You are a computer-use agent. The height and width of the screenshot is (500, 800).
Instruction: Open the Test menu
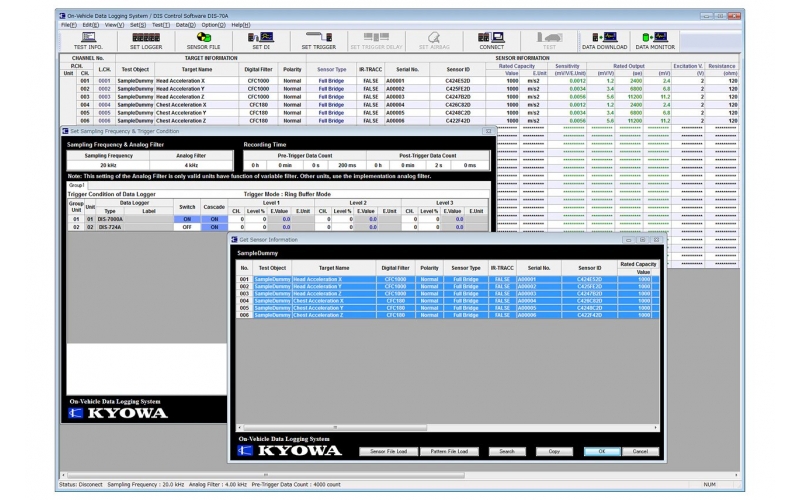(x=160, y=25)
